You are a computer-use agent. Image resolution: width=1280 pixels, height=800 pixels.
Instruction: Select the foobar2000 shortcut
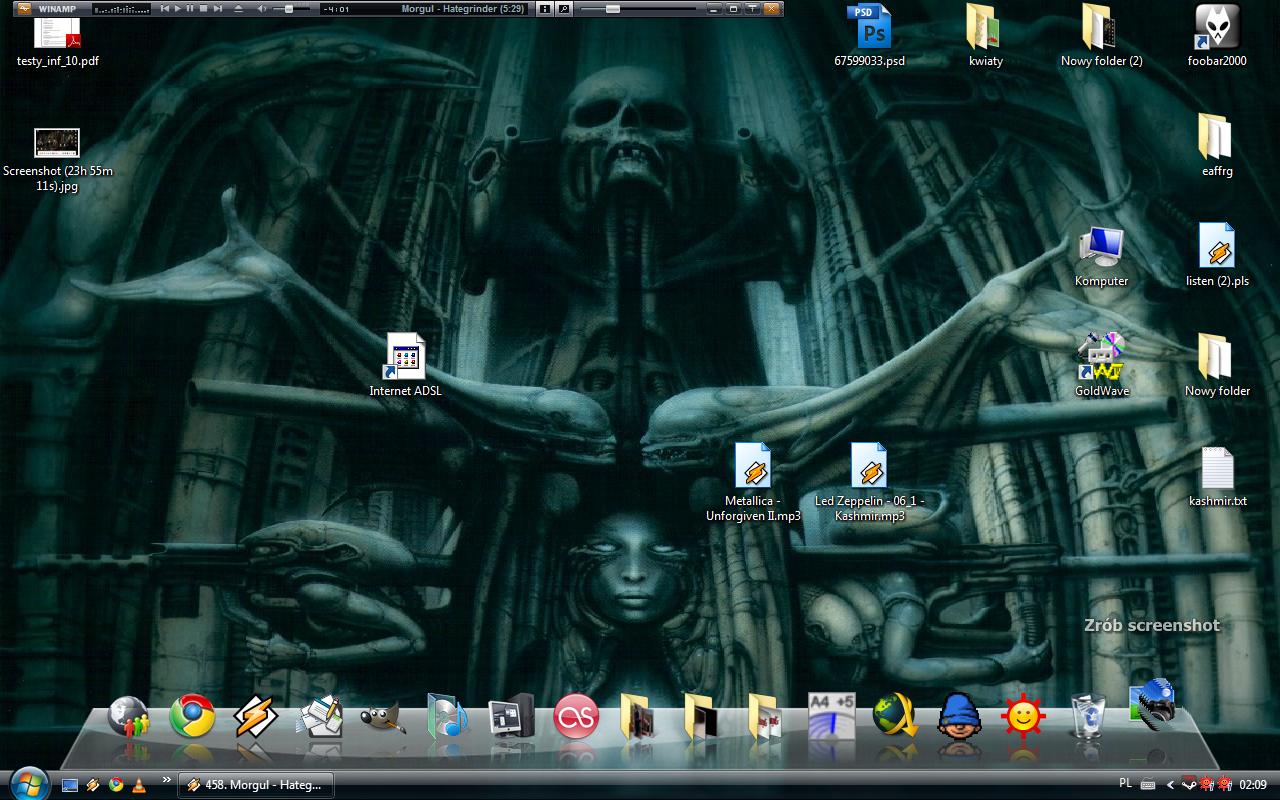[x=1217, y=36]
